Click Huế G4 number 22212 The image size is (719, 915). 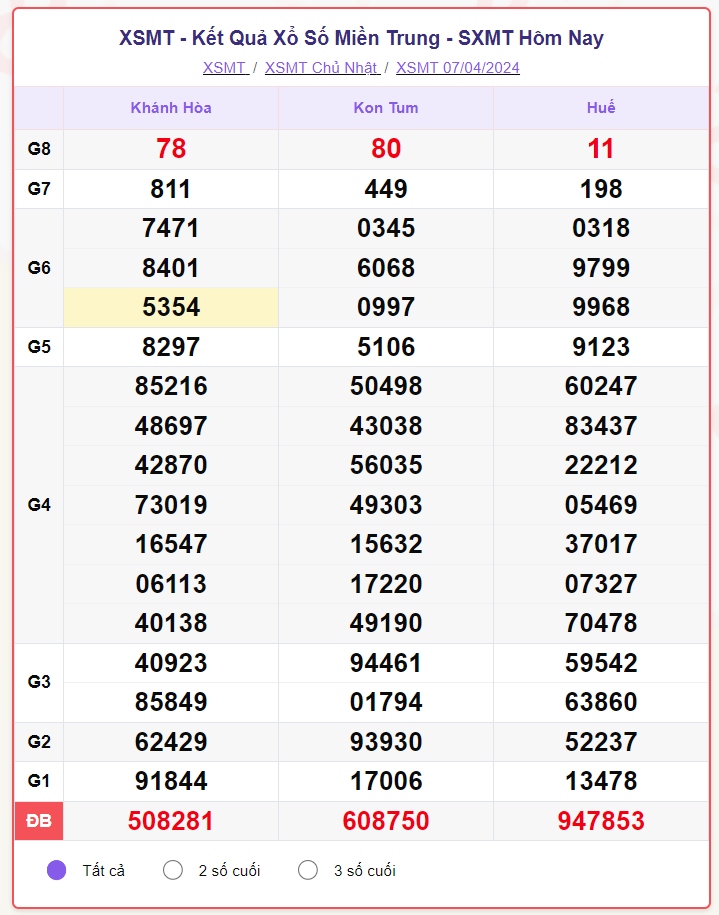[601, 465]
